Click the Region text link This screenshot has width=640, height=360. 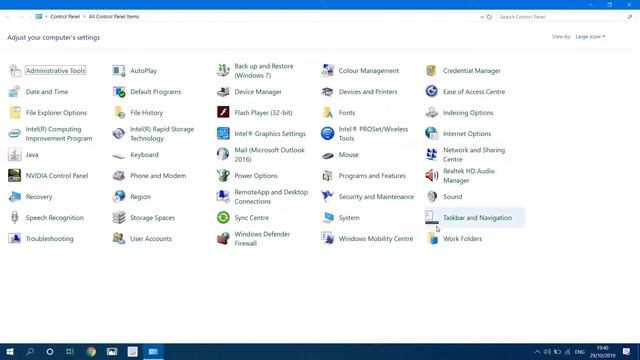[x=140, y=197]
